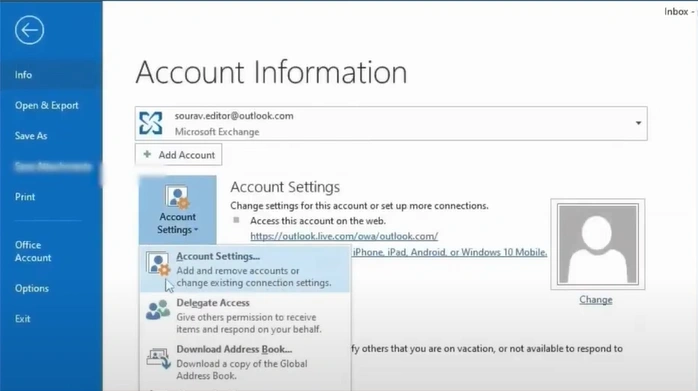Screen dimensions: 698x391
Task: Open Outlook Options
Action: [32, 288]
